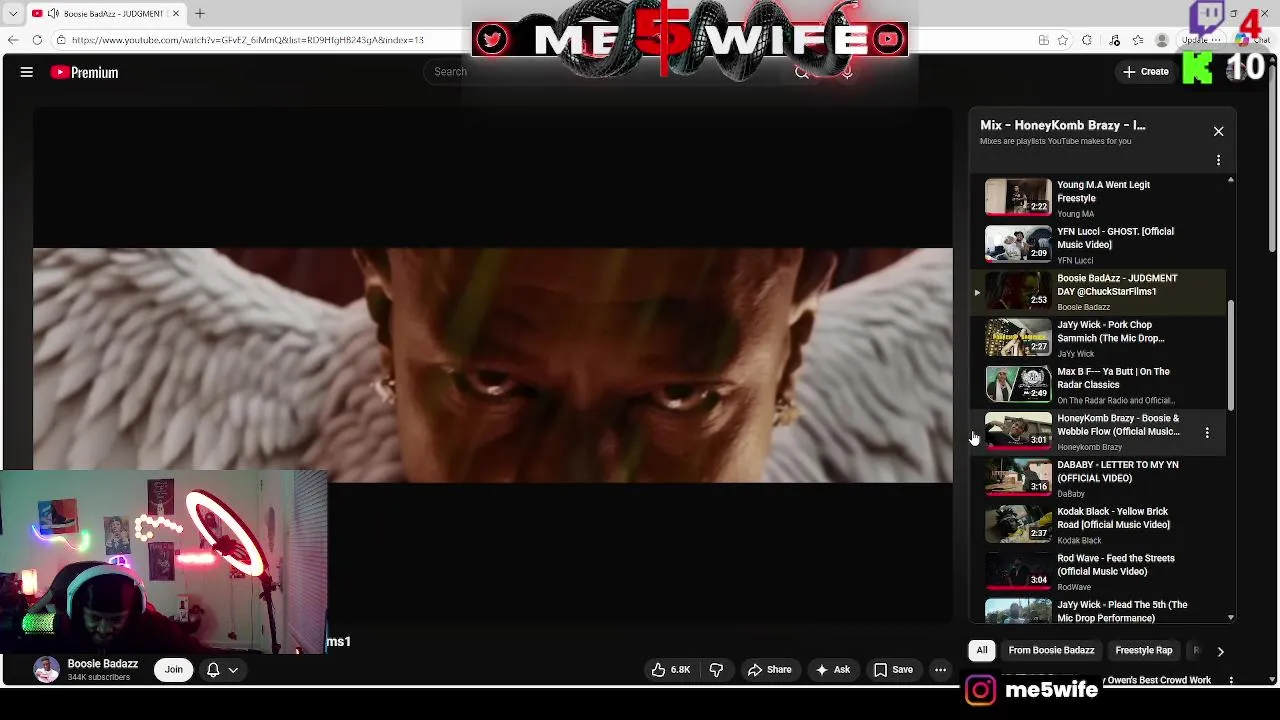Screen dimensions: 1280x720
Task: Select YFN Lucci - GHOST video
Action: pos(1098,245)
